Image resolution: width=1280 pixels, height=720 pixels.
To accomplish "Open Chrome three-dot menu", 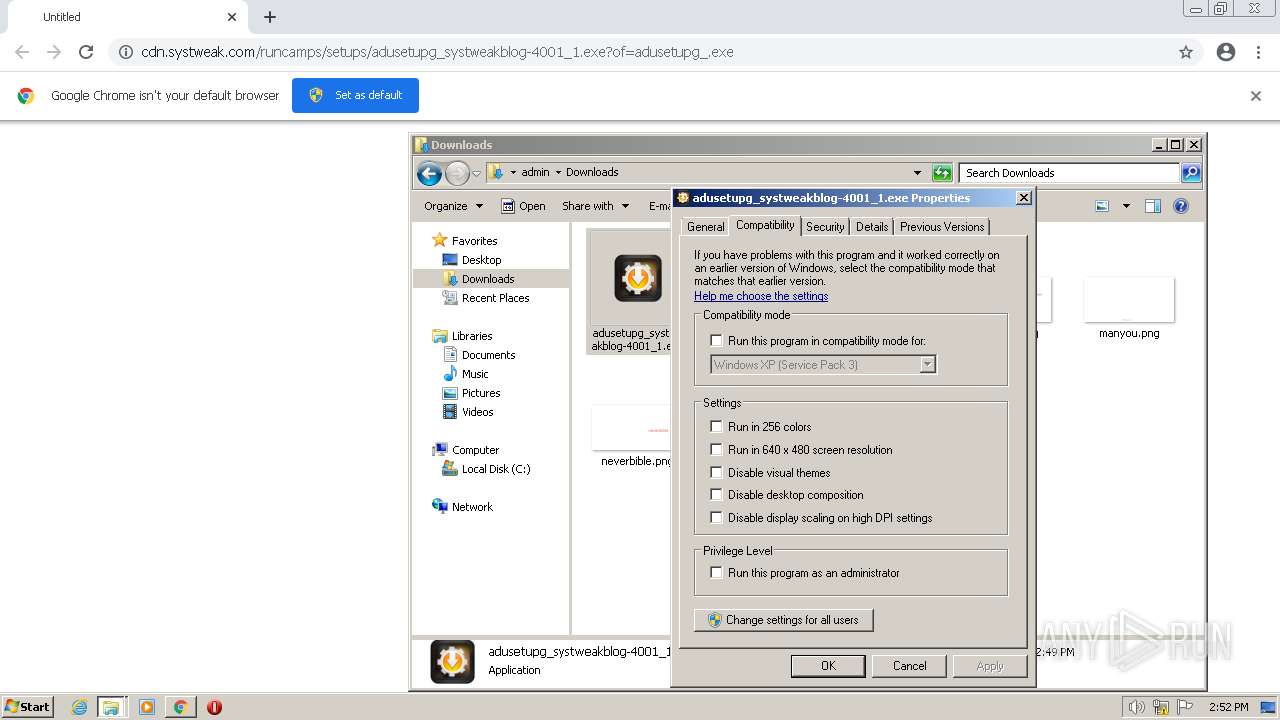I will tap(1258, 52).
